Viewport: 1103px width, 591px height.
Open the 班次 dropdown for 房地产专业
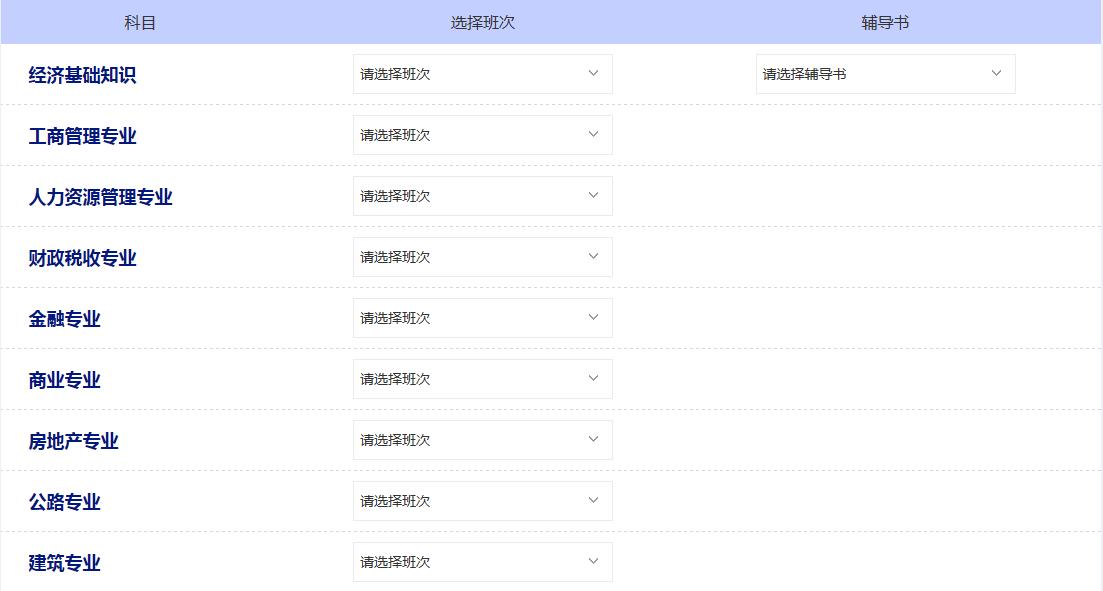point(483,439)
